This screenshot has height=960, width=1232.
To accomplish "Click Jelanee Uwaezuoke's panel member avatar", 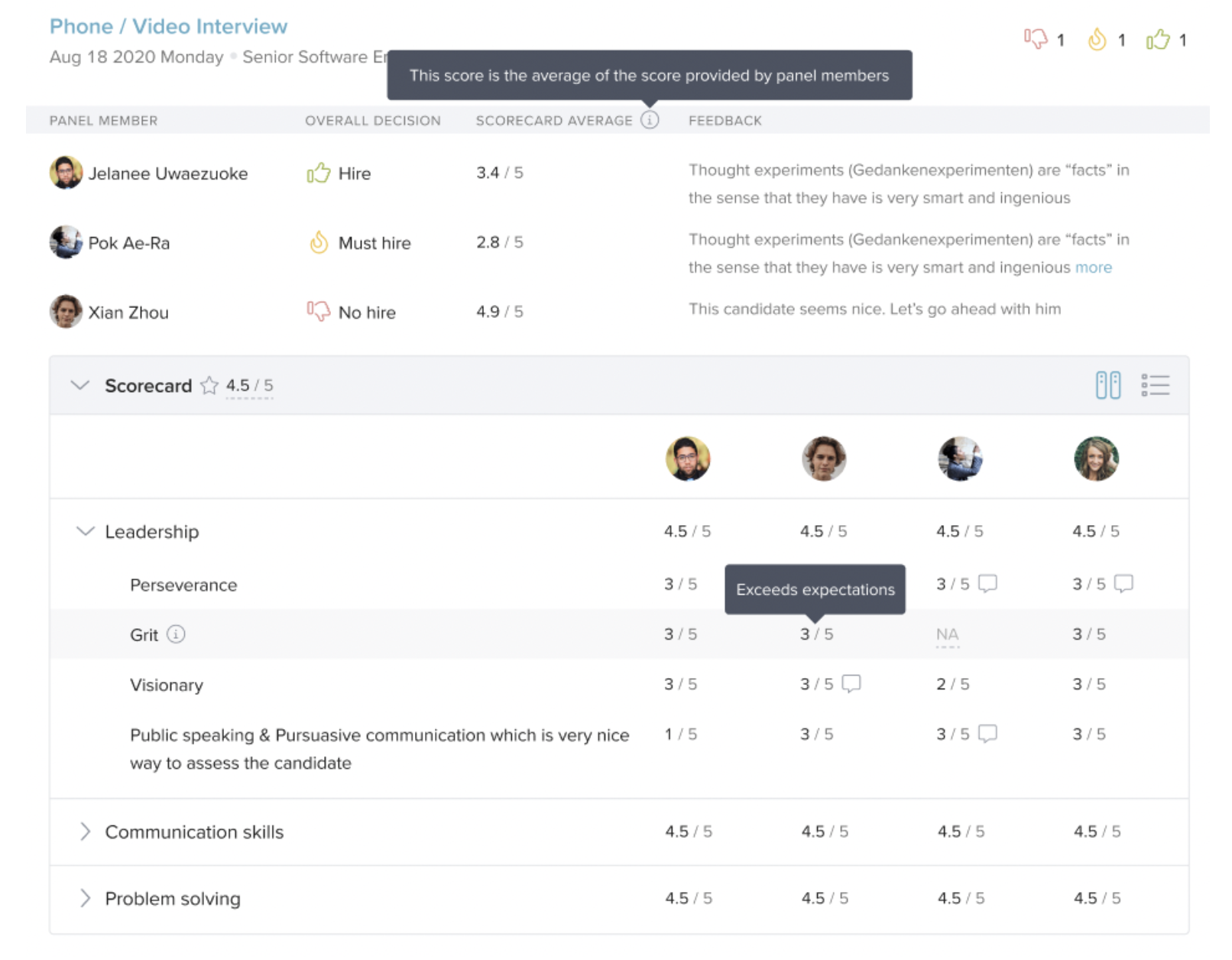I will click(x=66, y=173).
